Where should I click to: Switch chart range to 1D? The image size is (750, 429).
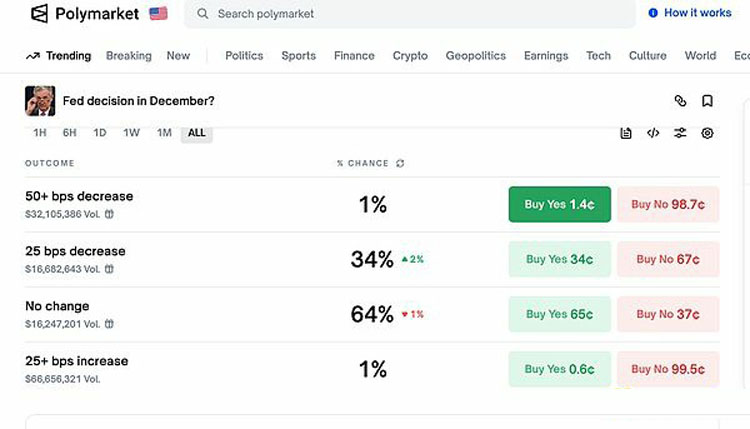pos(100,133)
